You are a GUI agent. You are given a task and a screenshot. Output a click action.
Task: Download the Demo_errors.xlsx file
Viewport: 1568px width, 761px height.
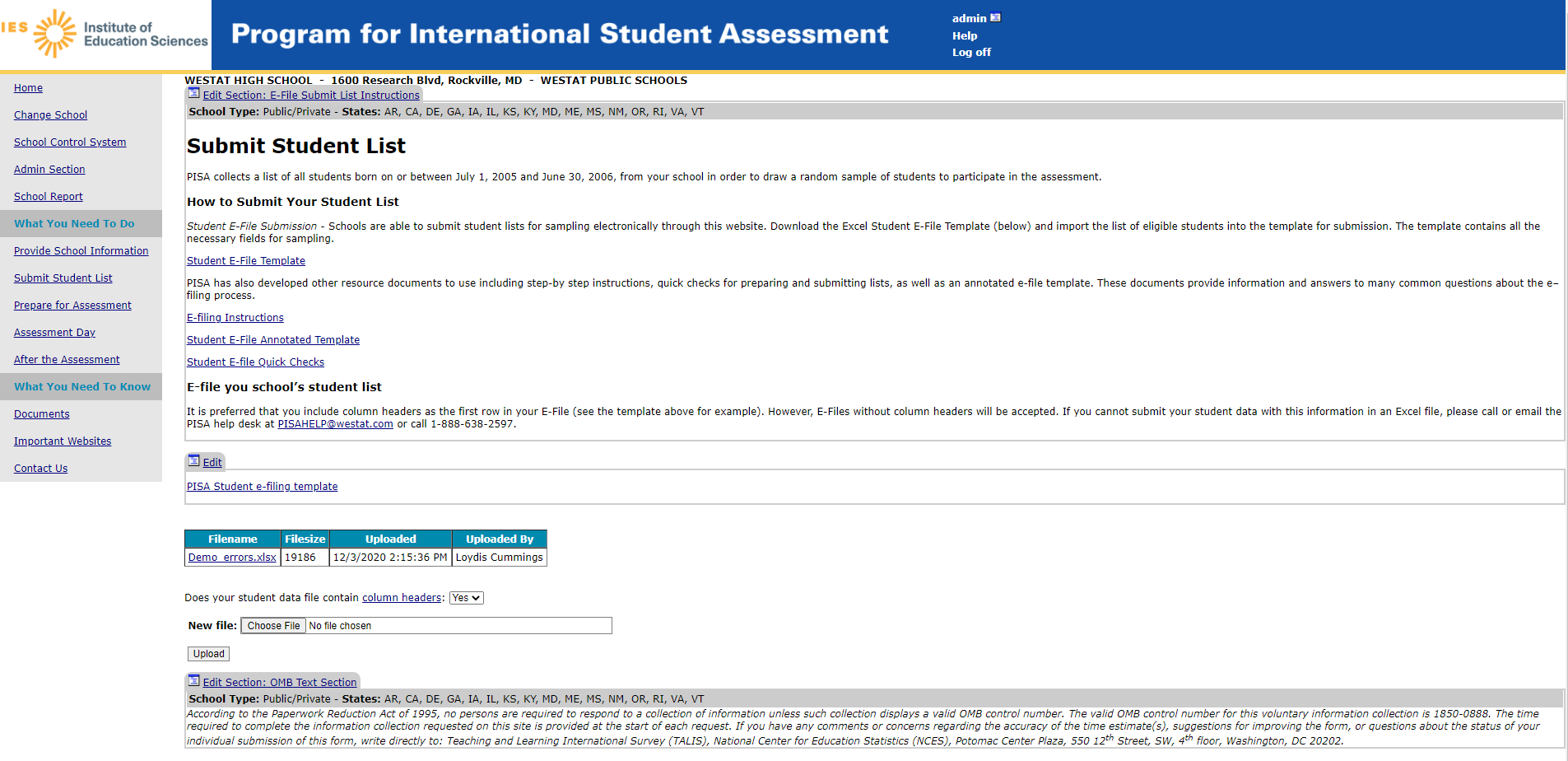pyautogui.click(x=232, y=558)
